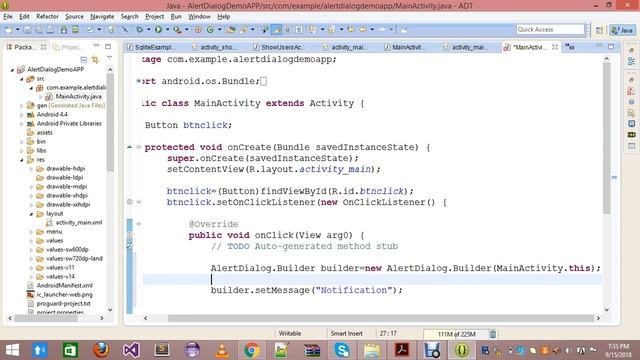This screenshot has width=640, height=360.
Task: Expand the gen folder
Action: 22,106
